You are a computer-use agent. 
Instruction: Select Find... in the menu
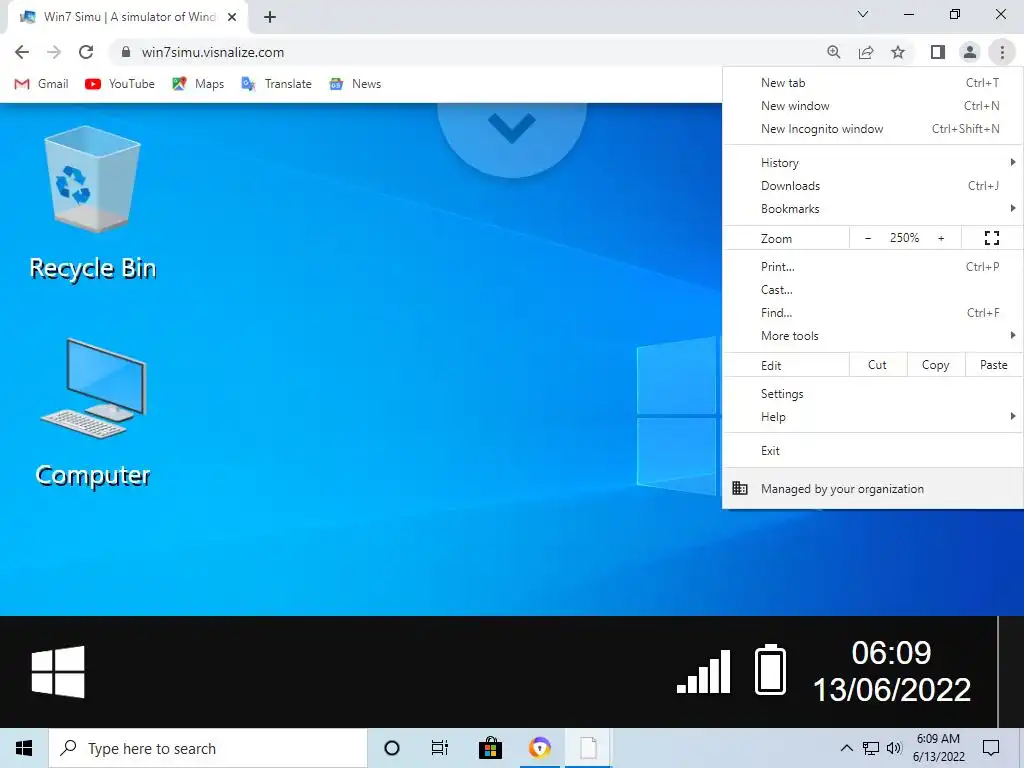tap(872, 313)
